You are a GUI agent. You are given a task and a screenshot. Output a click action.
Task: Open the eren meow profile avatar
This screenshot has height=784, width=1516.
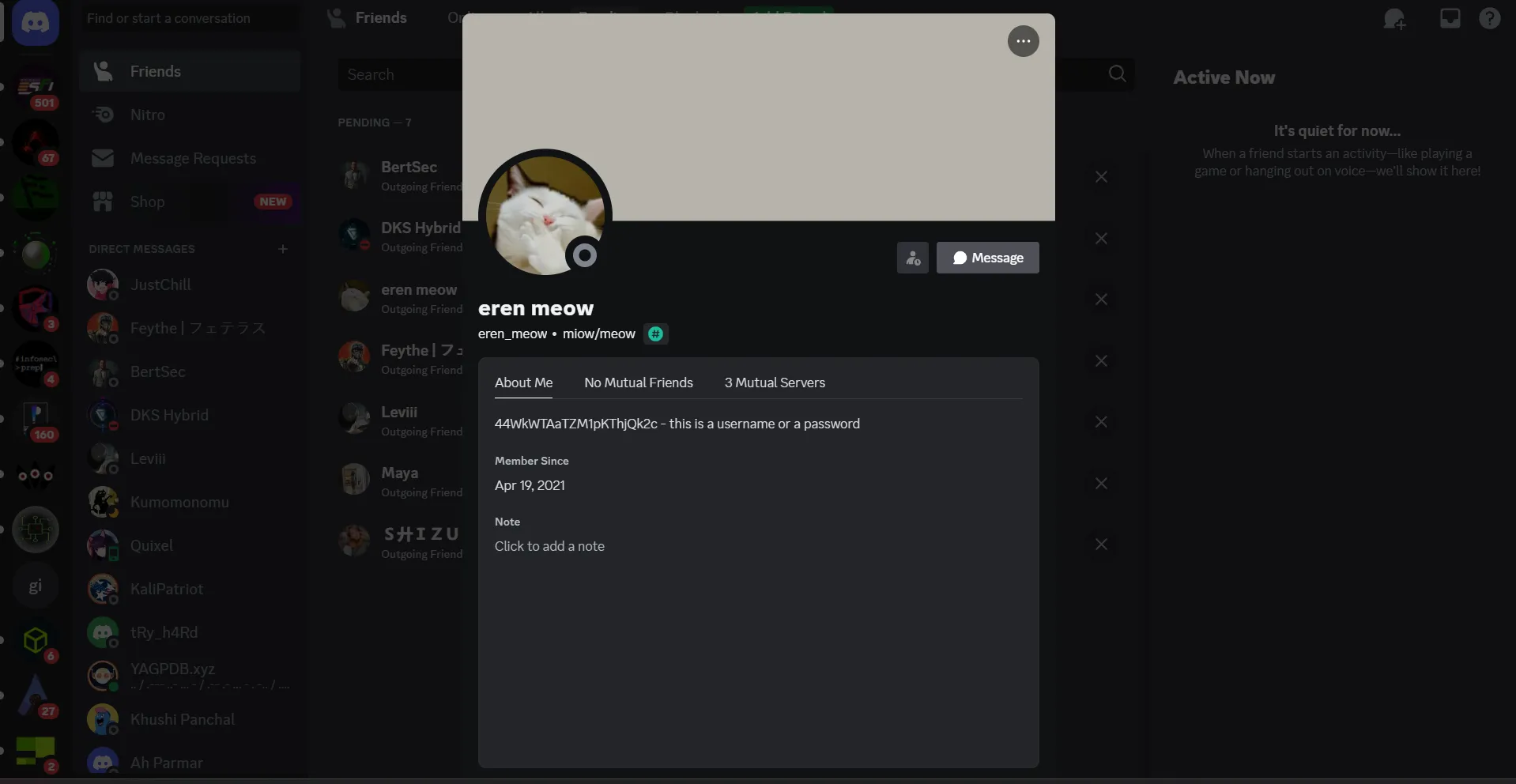(545, 215)
